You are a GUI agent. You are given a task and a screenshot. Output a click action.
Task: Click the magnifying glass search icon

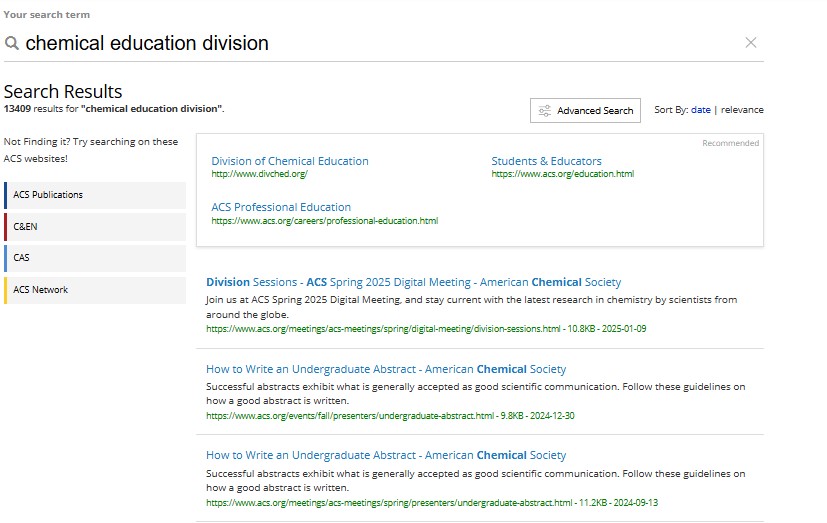point(12,43)
